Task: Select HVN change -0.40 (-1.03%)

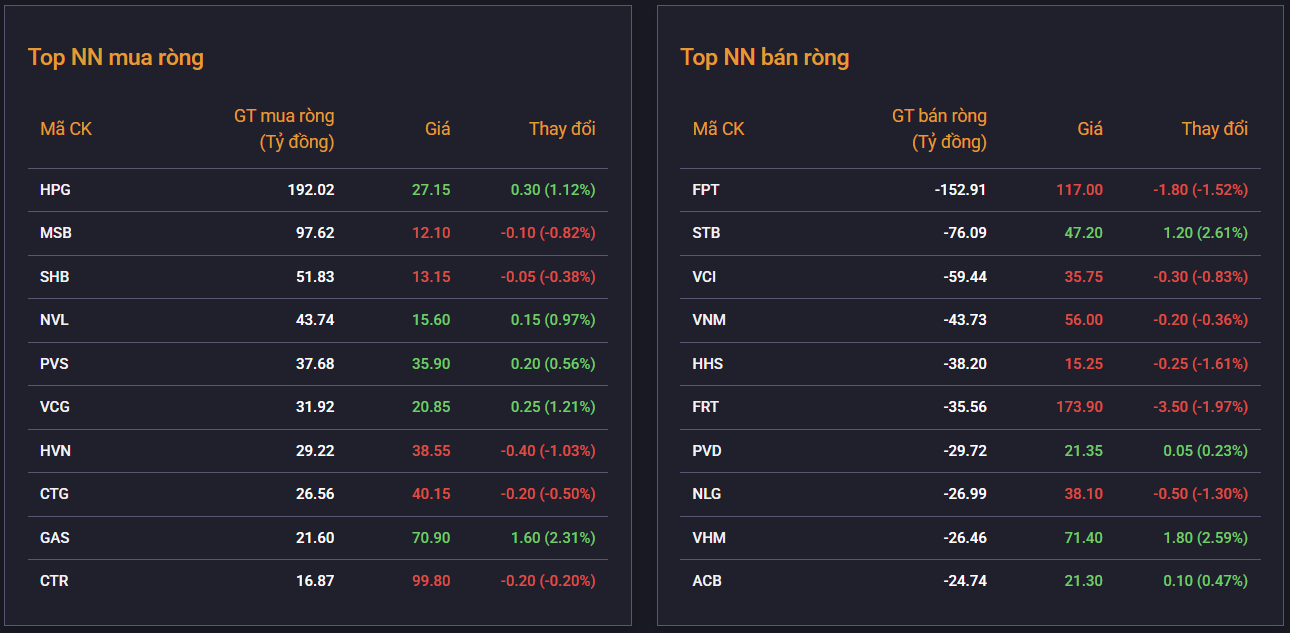Action: coord(548,451)
